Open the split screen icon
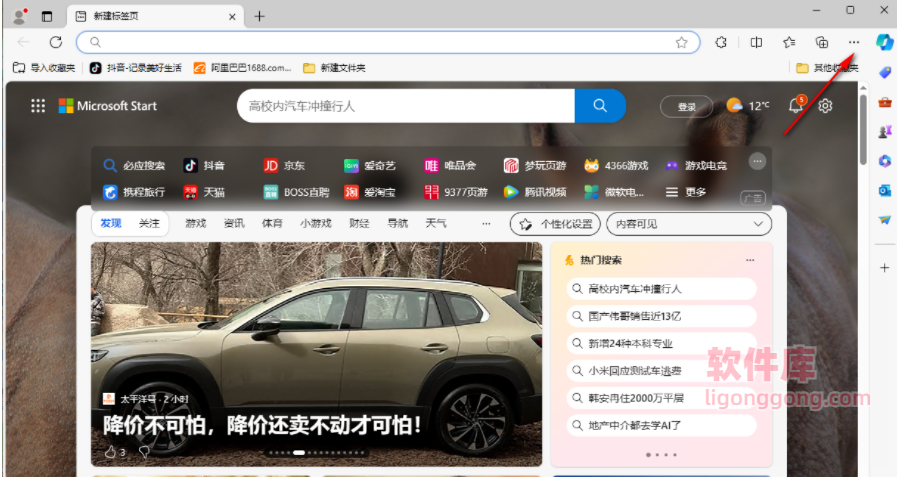Screen dimensions: 897x477 pyautogui.click(x=756, y=42)
